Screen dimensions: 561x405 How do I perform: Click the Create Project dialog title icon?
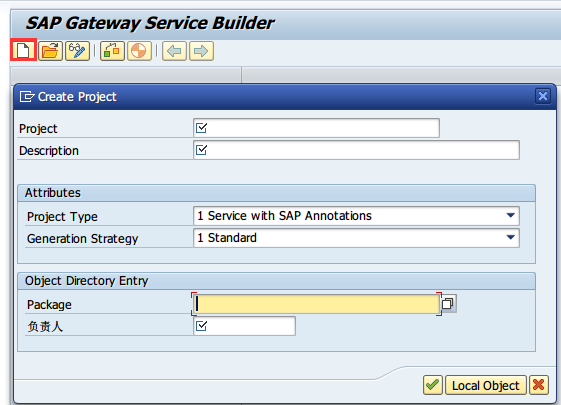[x=27, y=97]
